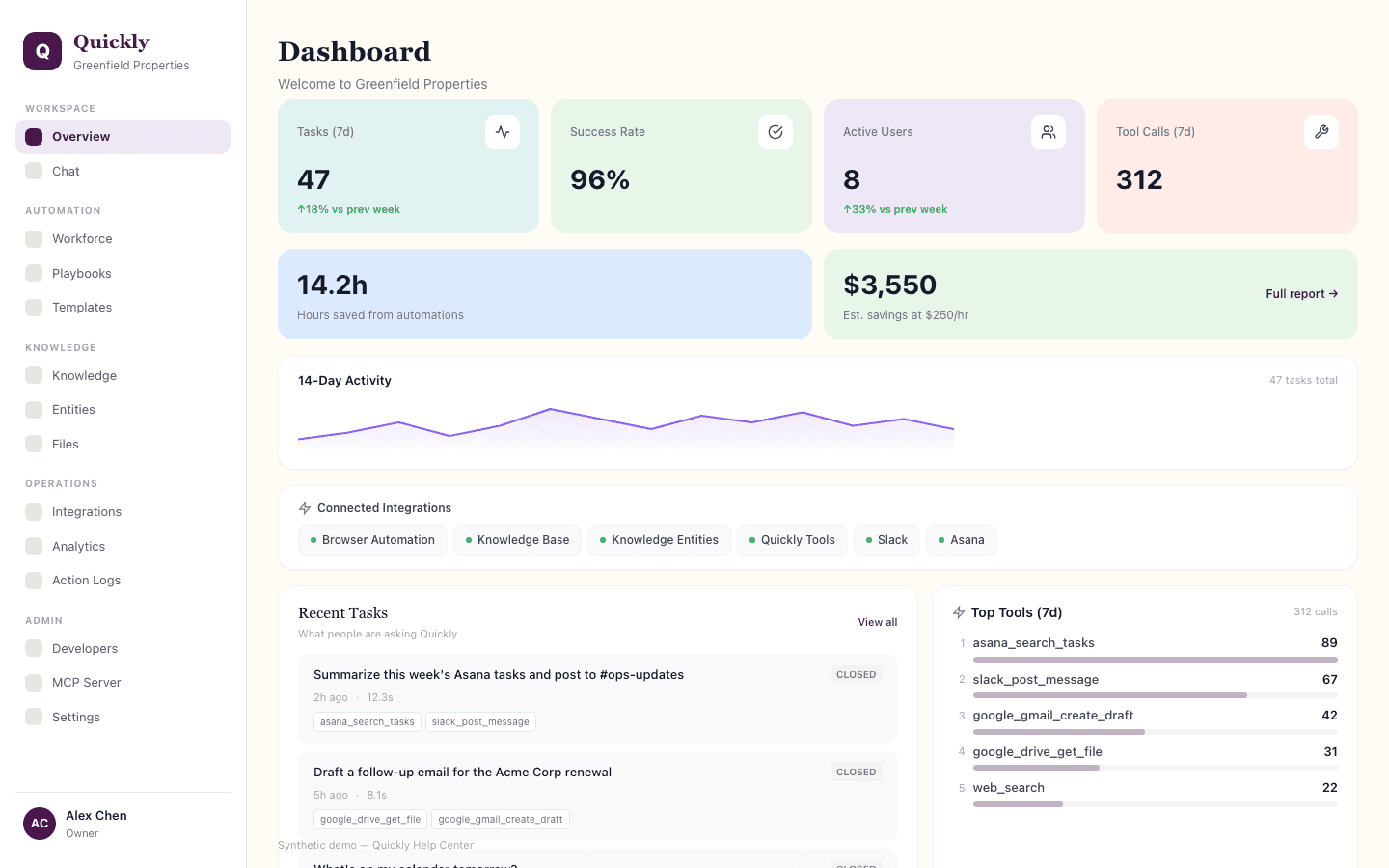Click the Action Logs sidebar icon square
The height and width of the screenshot is (868, 1389).
click(x=34, y=581)
